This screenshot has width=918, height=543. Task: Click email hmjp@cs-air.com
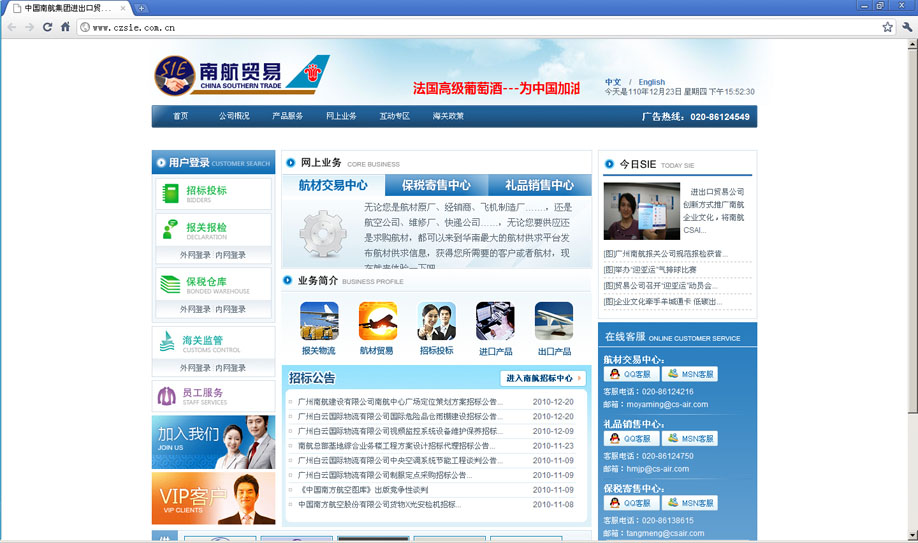tap(657, 469)
